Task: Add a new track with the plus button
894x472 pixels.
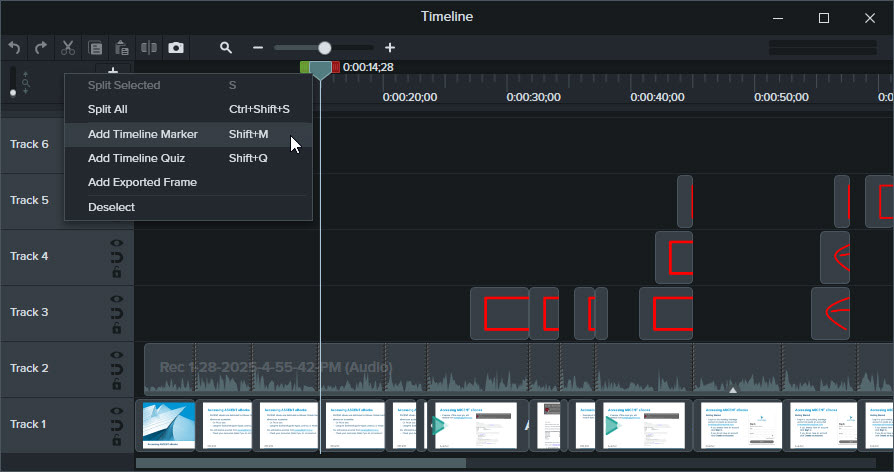Action: click(x=113, y=71)
